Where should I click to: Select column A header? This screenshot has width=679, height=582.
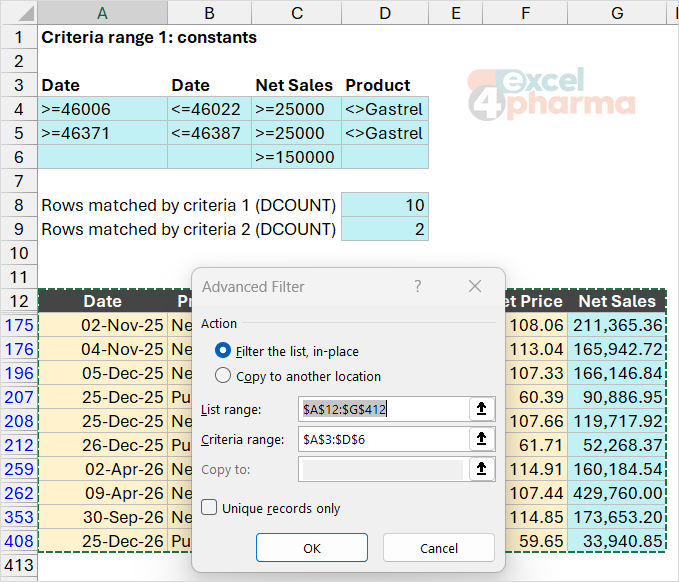click(102, 13)
